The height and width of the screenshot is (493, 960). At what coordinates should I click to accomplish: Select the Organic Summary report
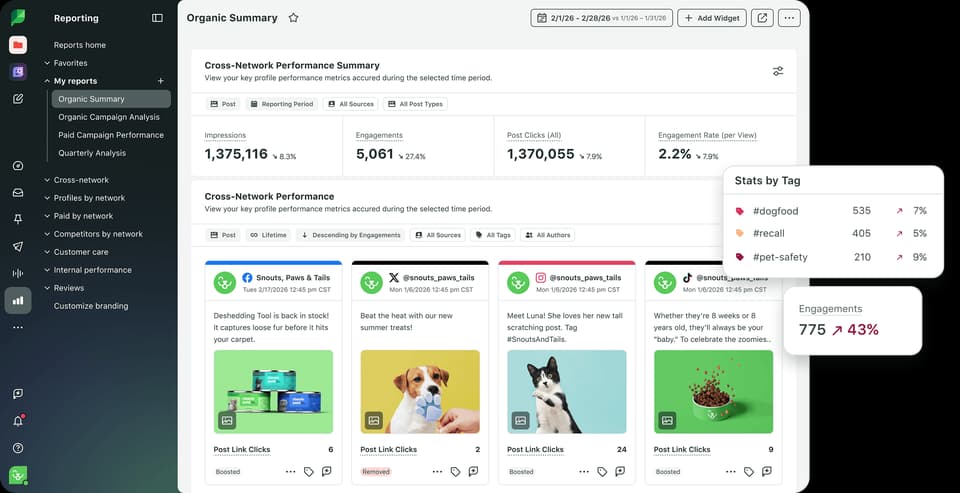111,99
